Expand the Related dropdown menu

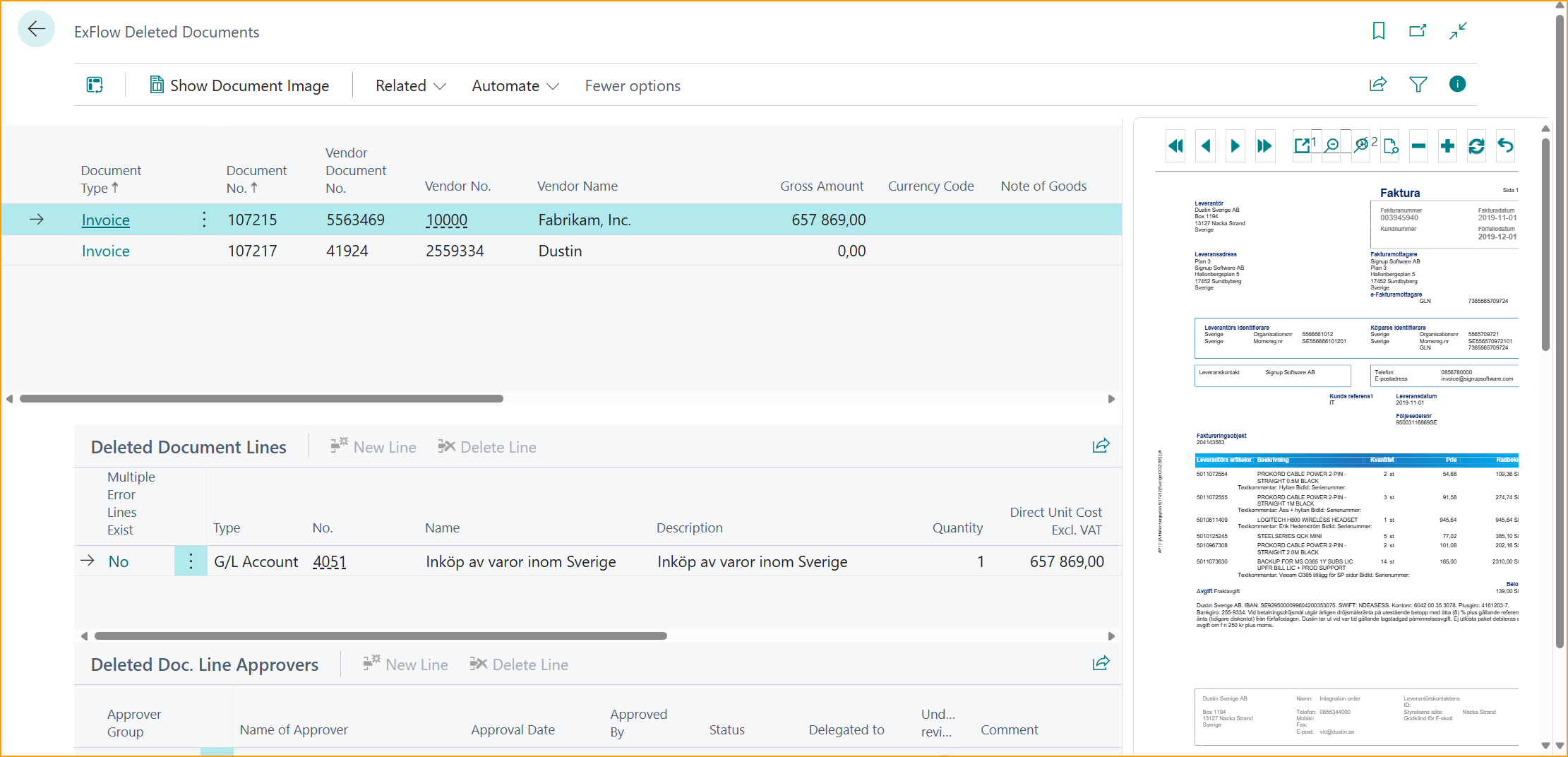tap(410, 86)
